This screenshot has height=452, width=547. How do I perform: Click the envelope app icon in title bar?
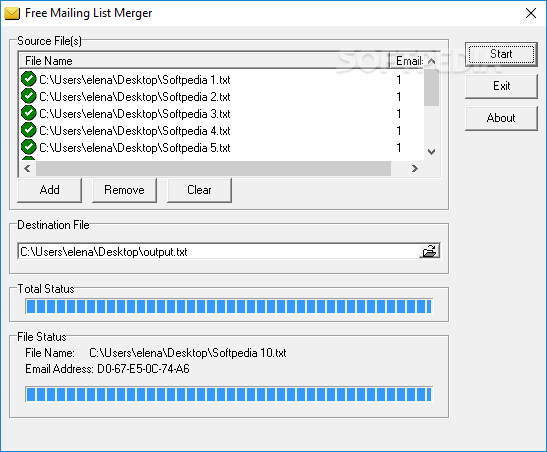click(x=12, y=13)
